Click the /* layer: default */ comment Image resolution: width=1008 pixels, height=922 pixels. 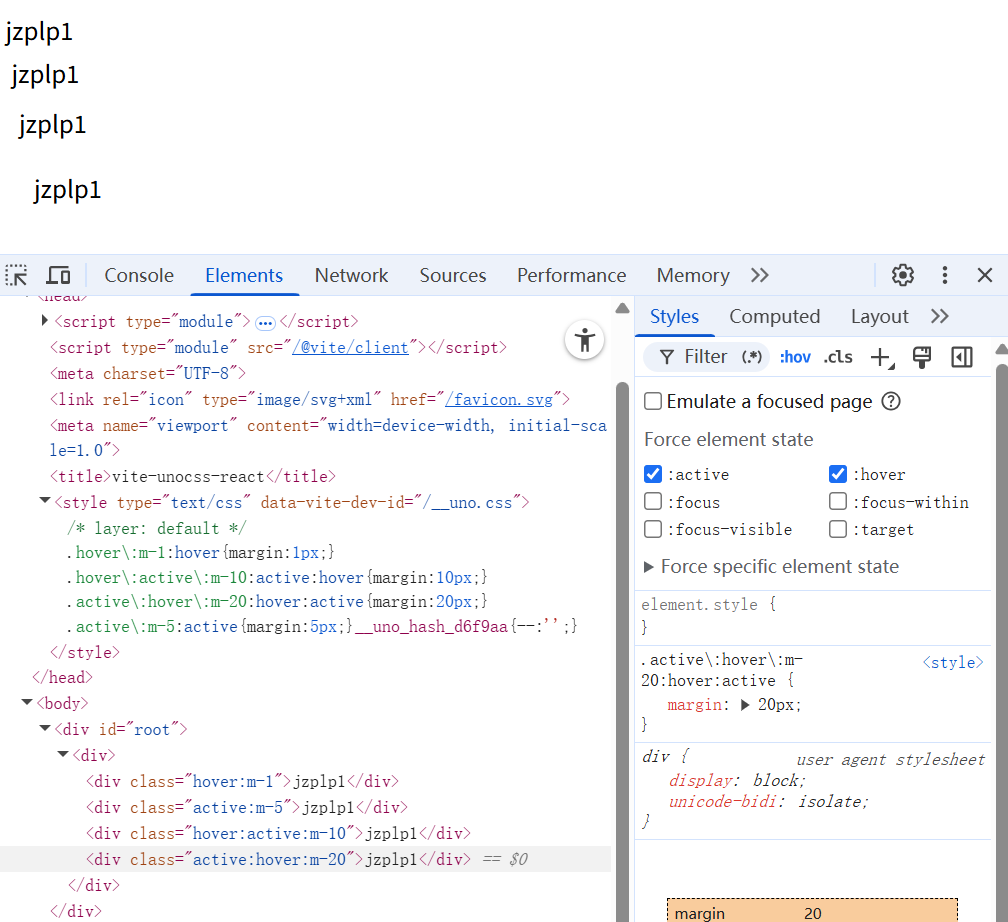tap(156, 529)
